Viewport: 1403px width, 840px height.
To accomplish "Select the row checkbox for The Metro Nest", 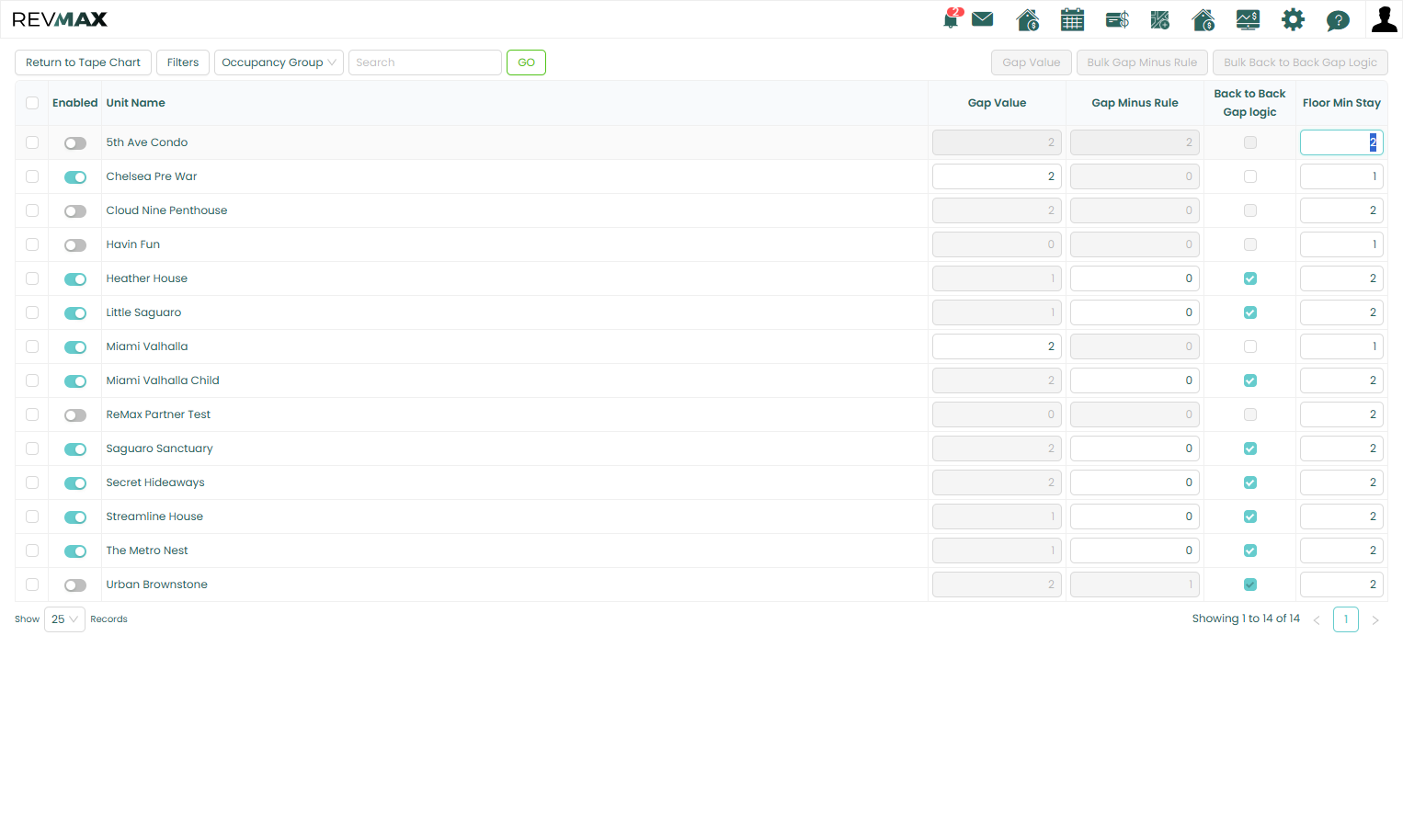I will pyautogui.click(x=32, y=551).
